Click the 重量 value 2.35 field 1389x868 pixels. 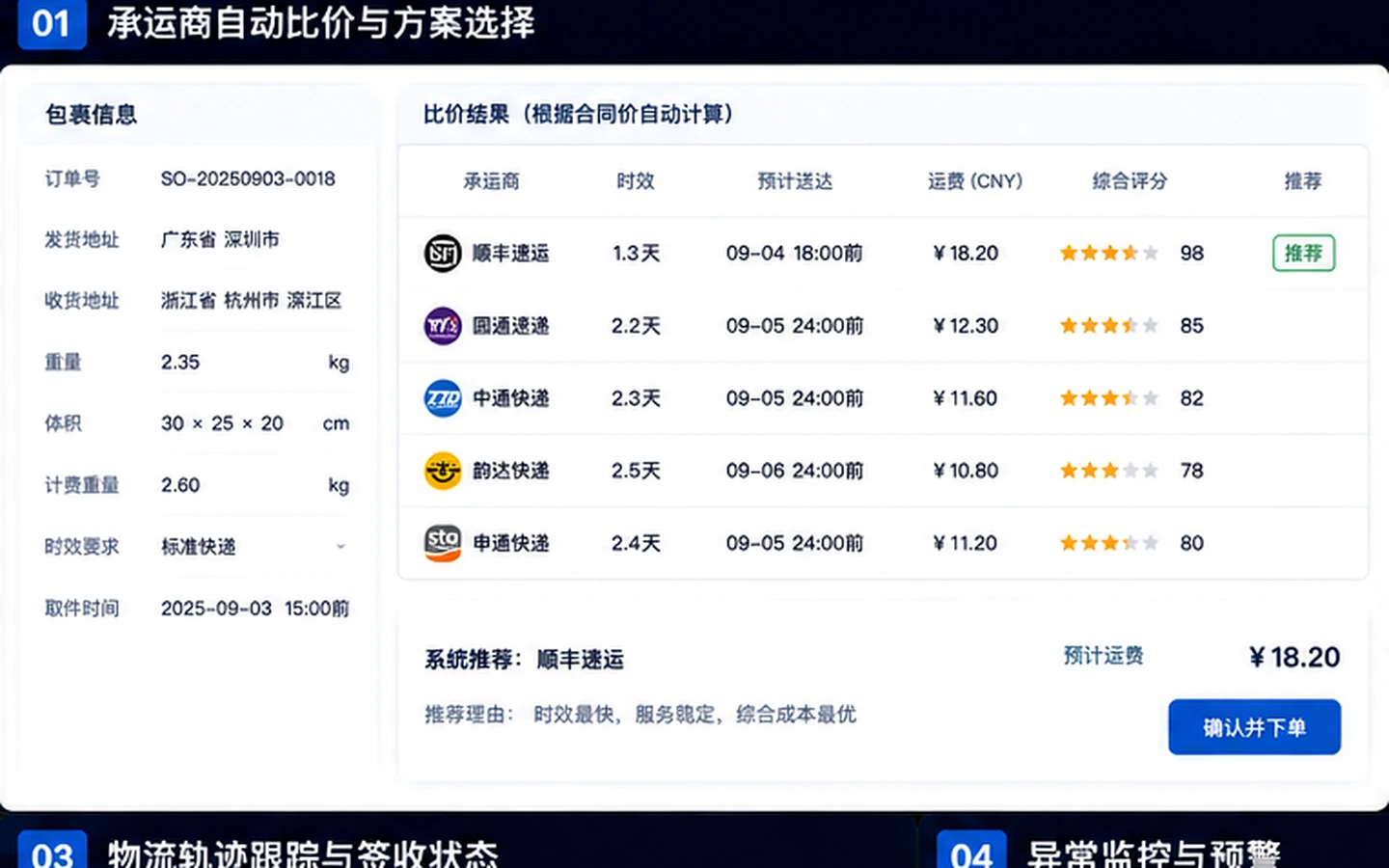(x=255, y=363)
